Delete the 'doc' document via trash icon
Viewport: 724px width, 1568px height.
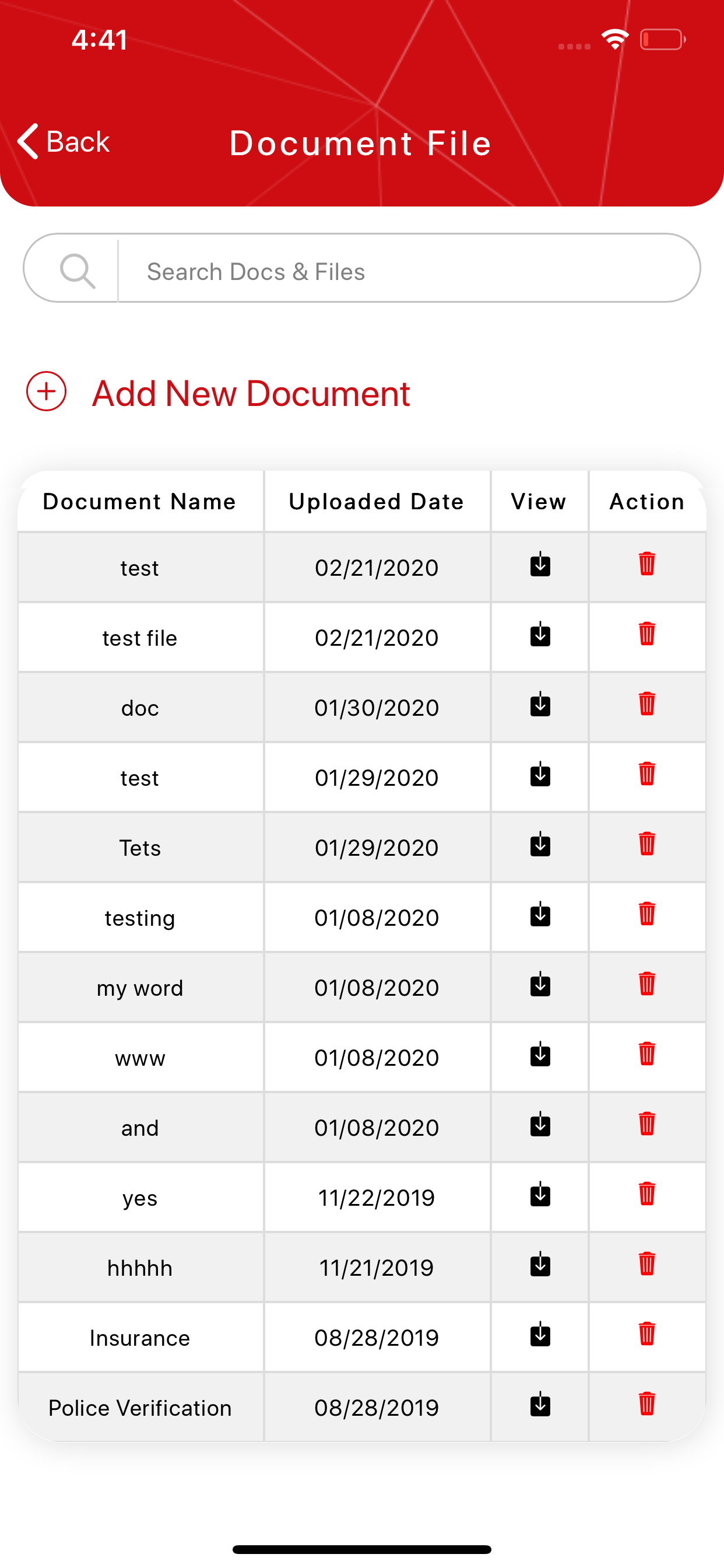(x=646, y=703)
